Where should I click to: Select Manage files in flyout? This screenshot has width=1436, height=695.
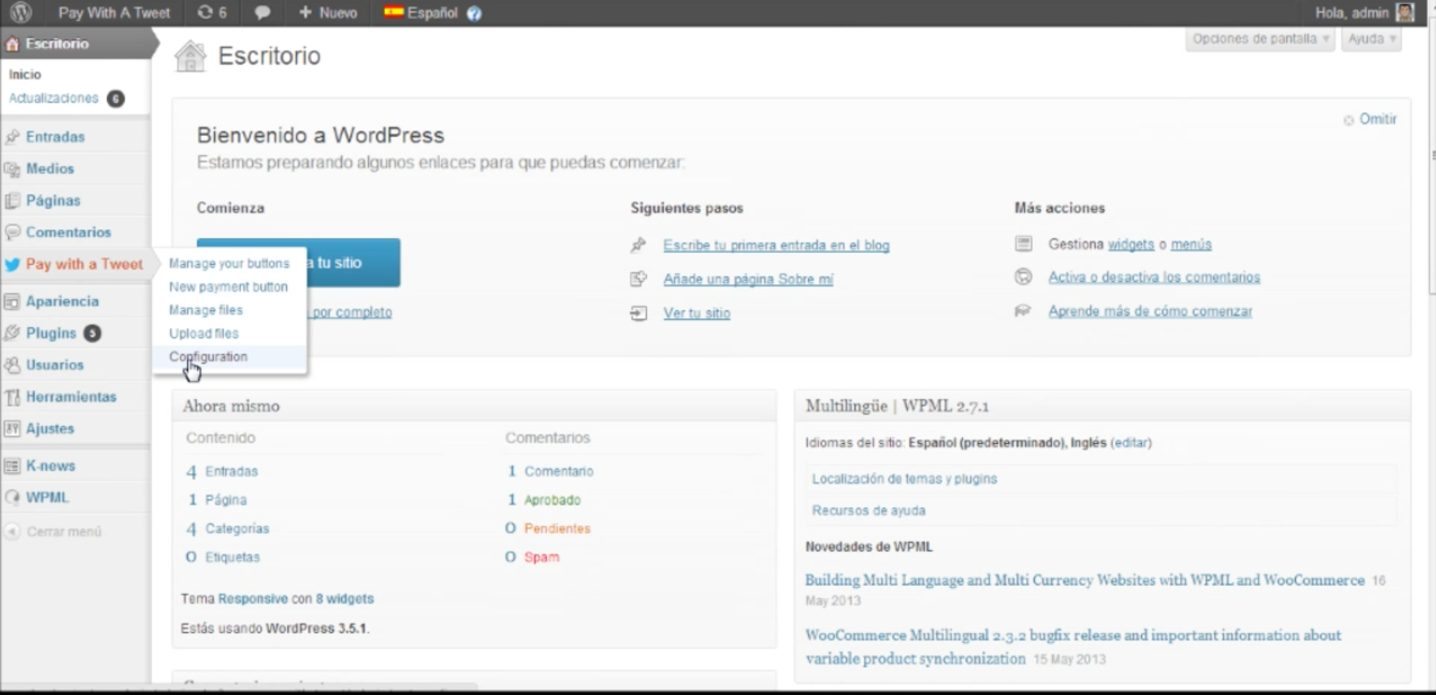(206, 310)
